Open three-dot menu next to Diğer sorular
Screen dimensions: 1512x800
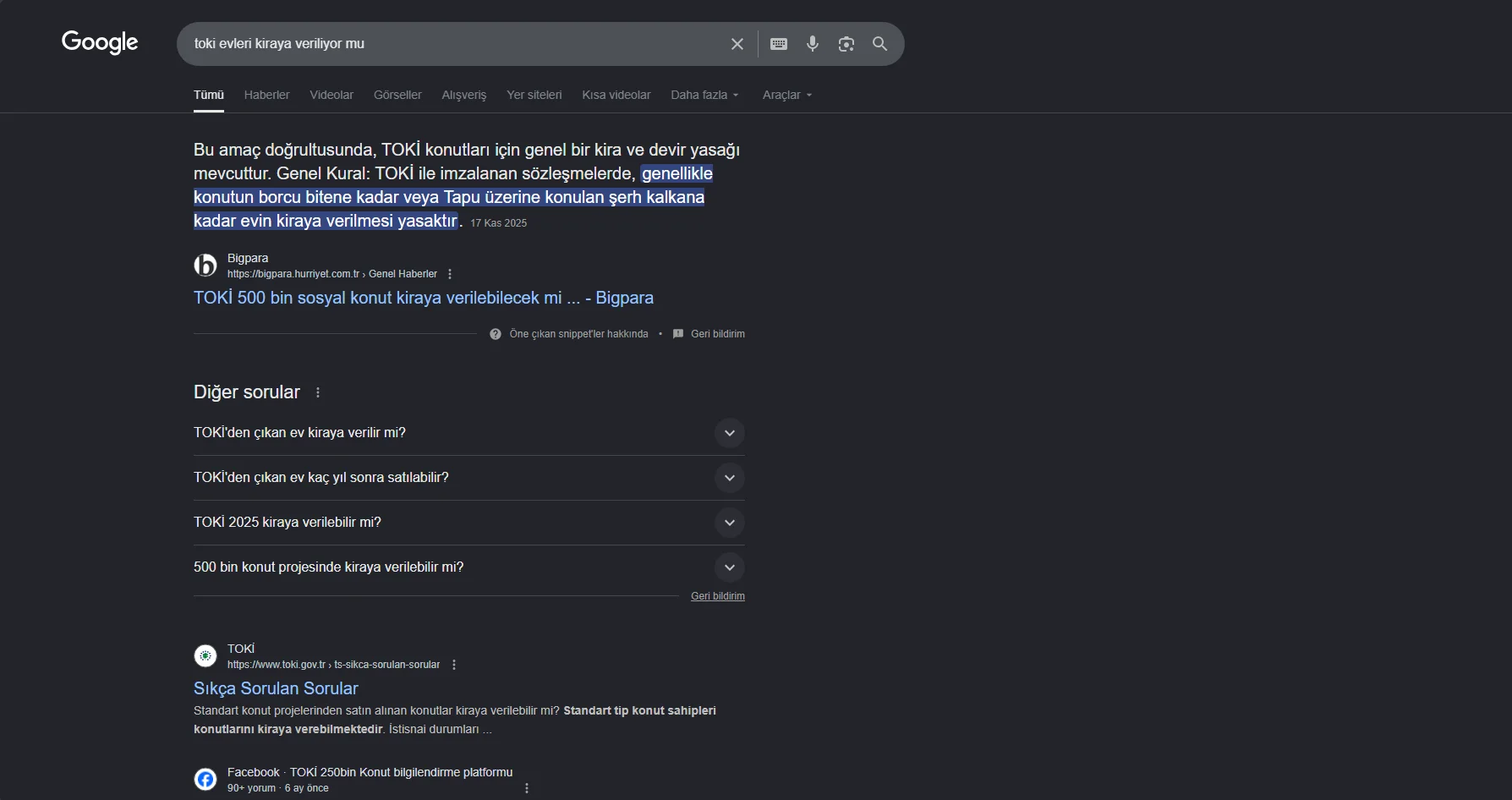tap(318, 392)
